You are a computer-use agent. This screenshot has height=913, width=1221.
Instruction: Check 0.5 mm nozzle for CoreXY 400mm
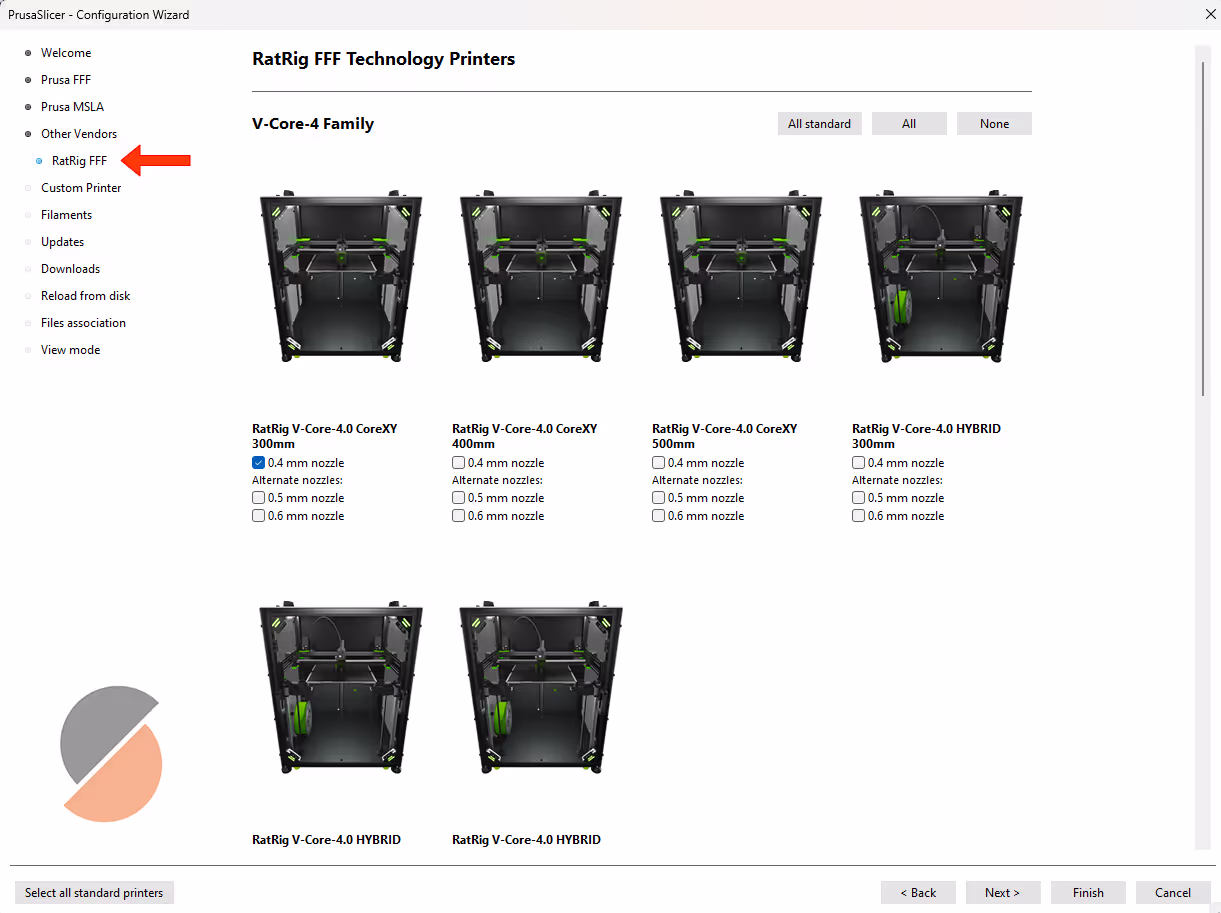459,498
